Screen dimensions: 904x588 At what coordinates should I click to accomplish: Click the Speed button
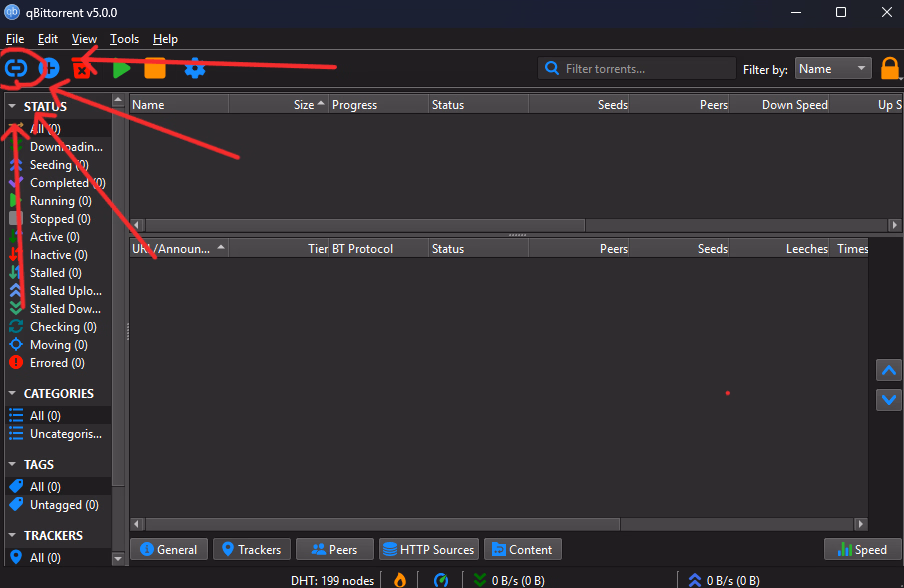862,549
